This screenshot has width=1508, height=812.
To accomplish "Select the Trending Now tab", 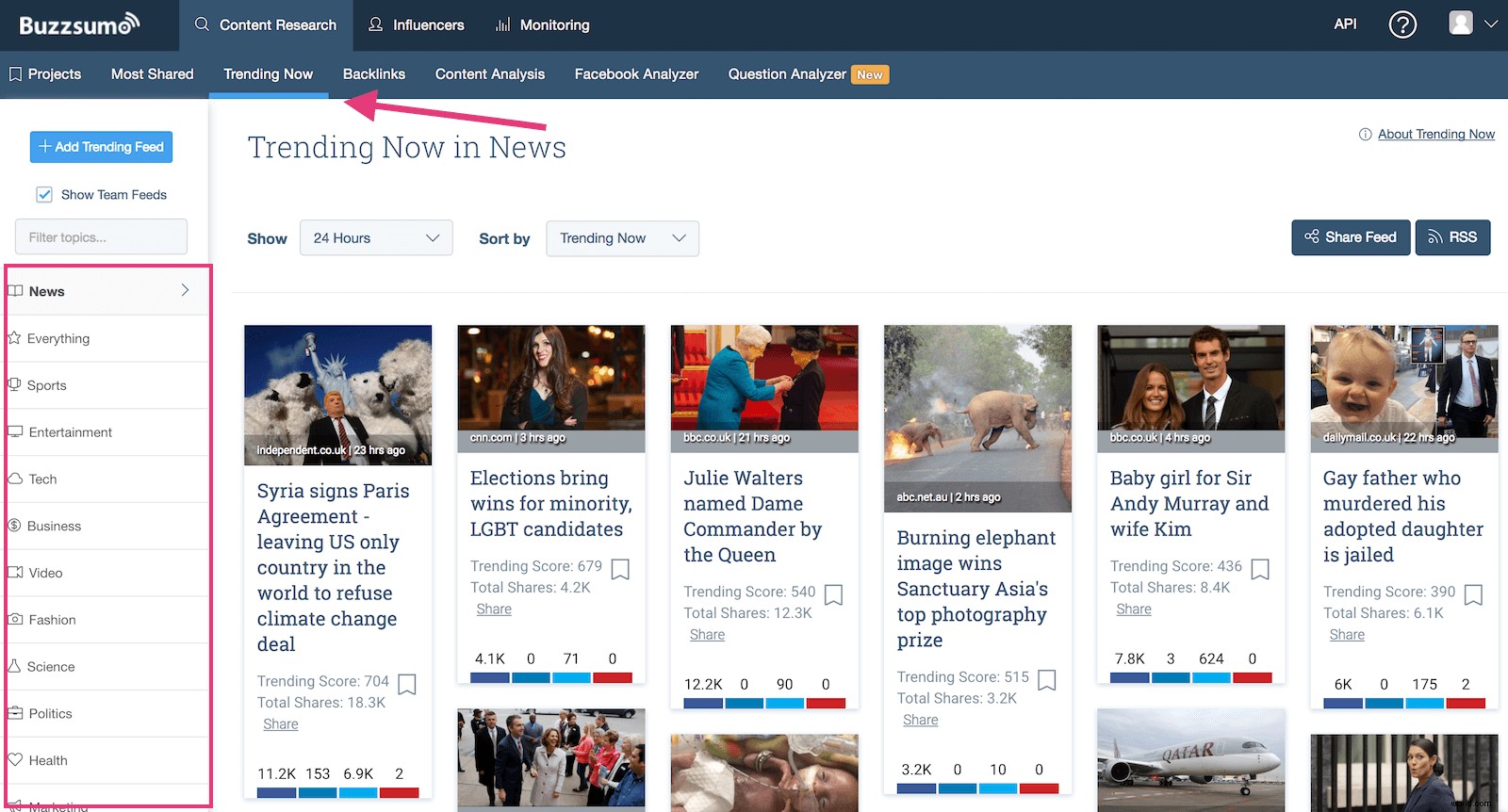I will click(x=268, y=73).
